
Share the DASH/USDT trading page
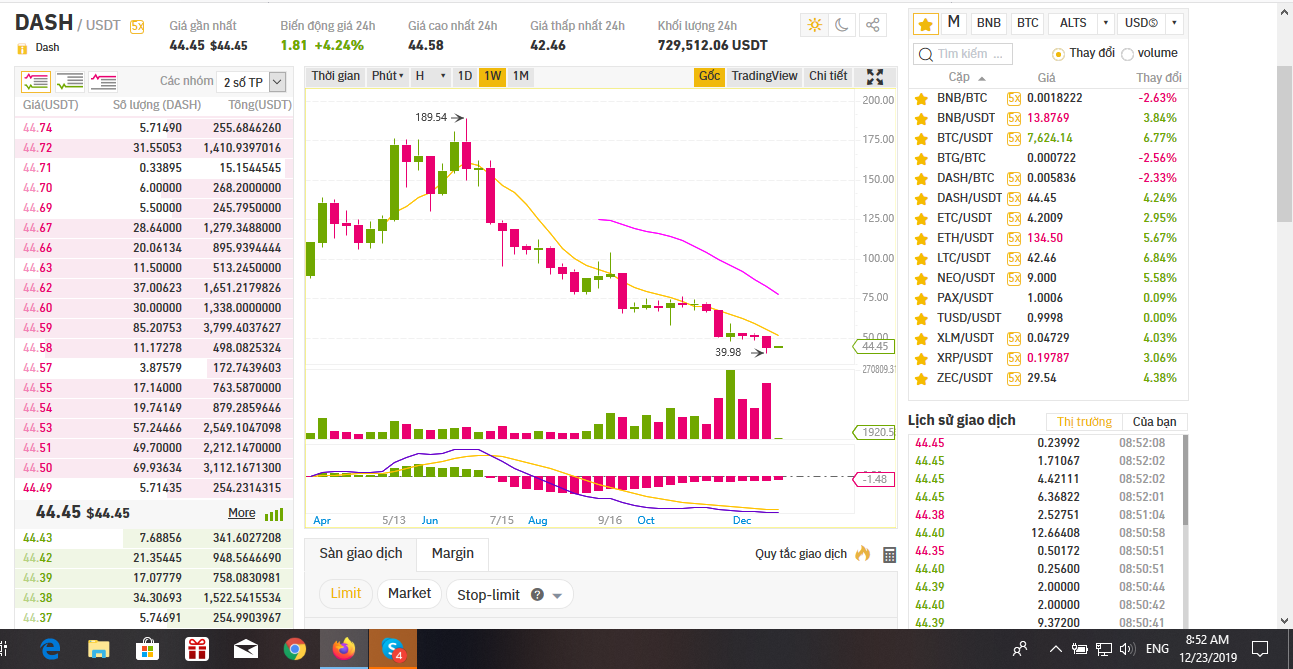pos(873,25)
